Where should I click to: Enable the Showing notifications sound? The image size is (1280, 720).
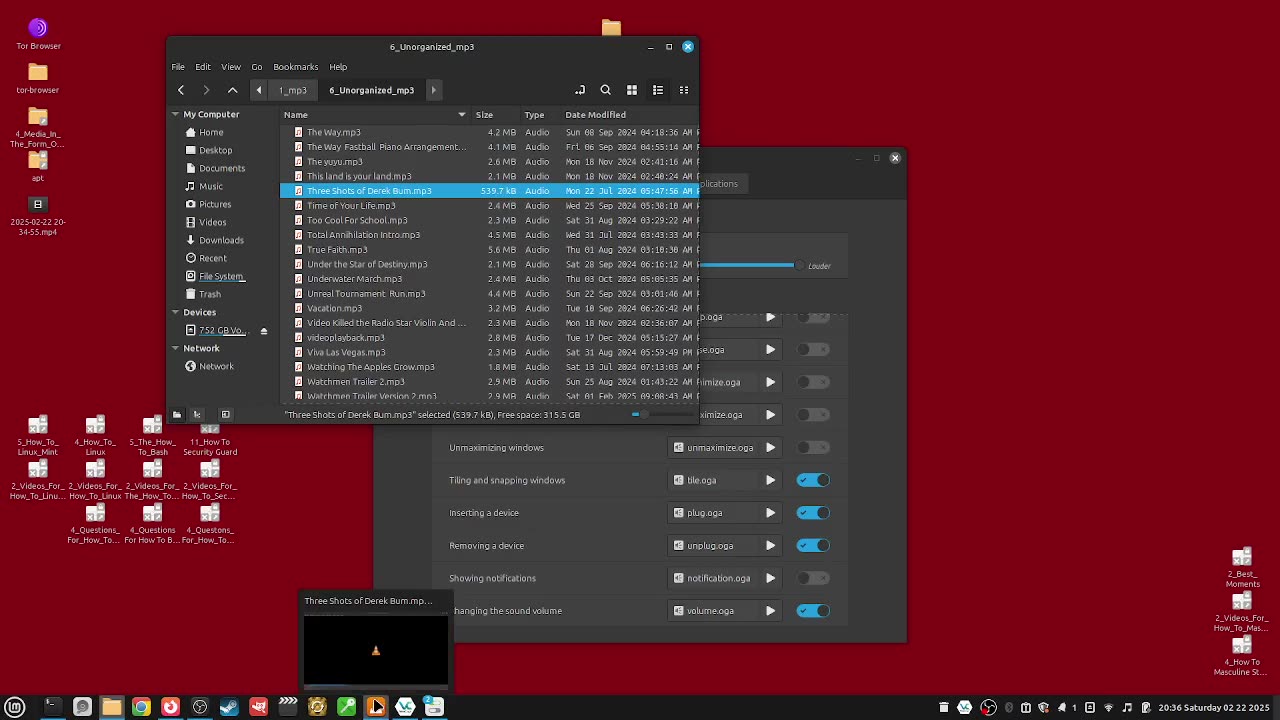(813, 578)
